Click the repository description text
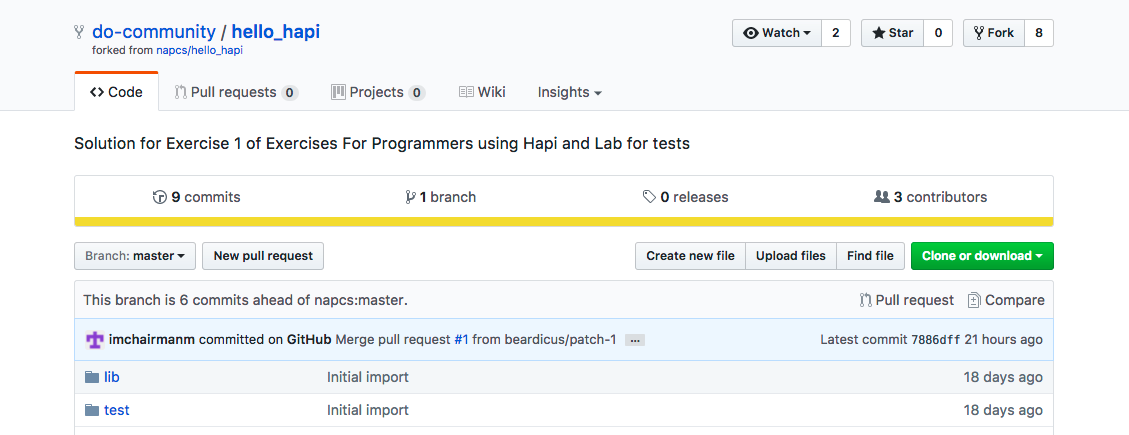Image resolution: width=1129 pixels, height=435 pixels. [x=382, y=144]
